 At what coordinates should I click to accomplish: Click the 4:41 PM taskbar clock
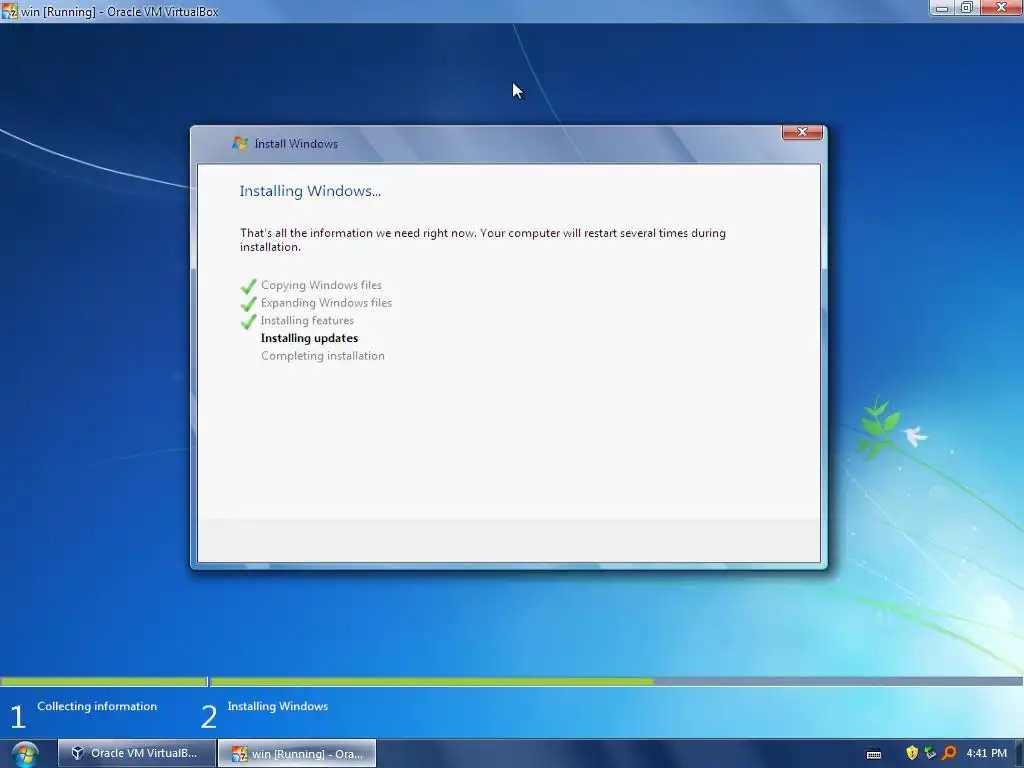tap(986, 753)
